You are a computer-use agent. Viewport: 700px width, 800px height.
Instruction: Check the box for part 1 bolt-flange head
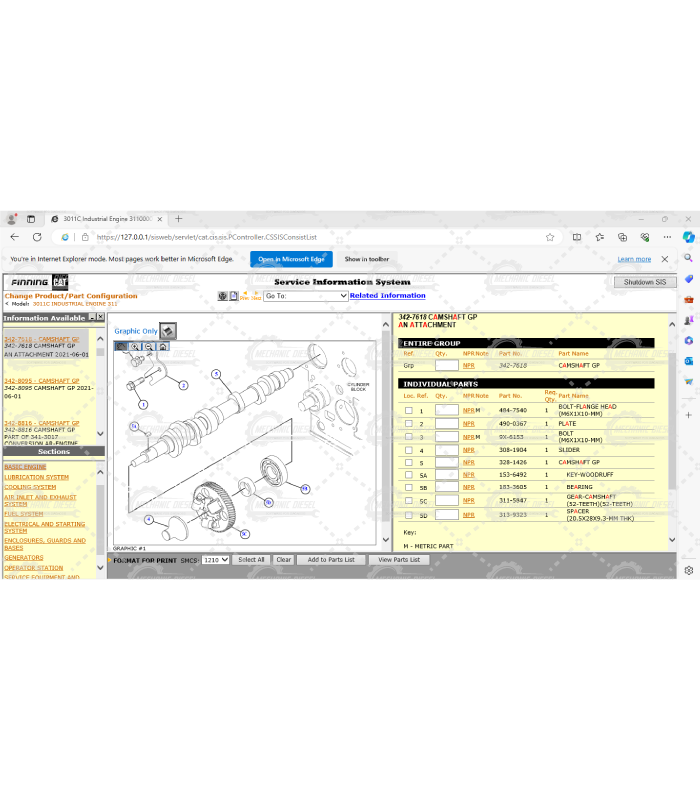coord(408,411)
